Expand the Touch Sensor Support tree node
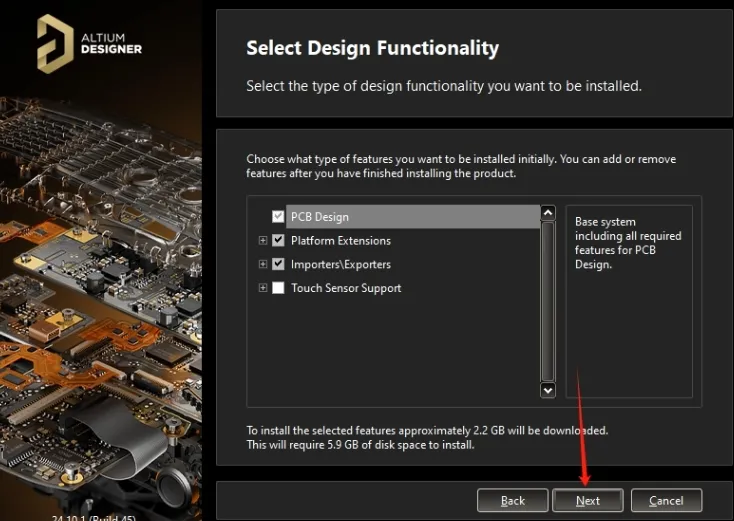734x521 pixels. [263, 287]
